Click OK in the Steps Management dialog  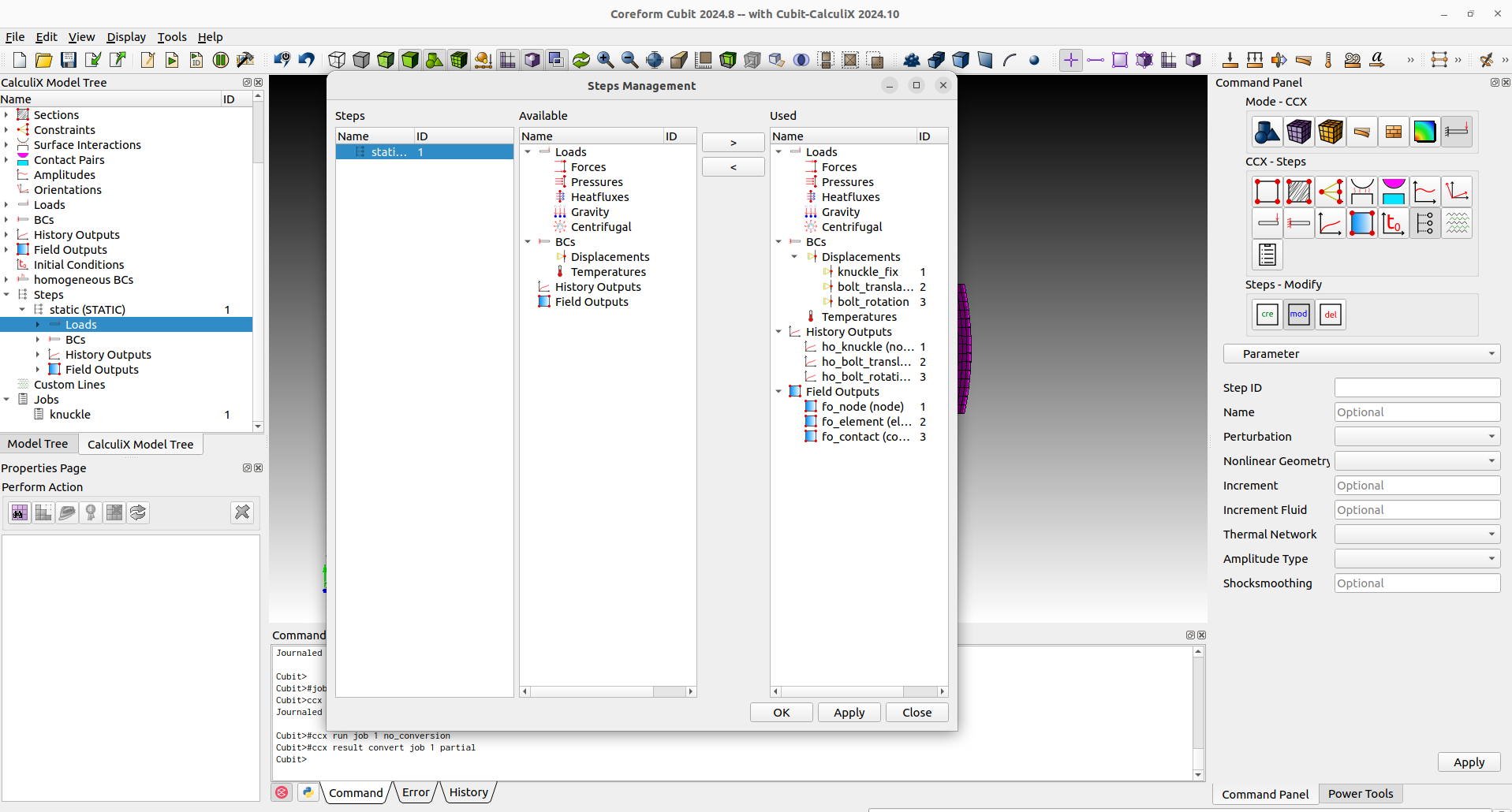pyautogui.click(x=781, y=712)
